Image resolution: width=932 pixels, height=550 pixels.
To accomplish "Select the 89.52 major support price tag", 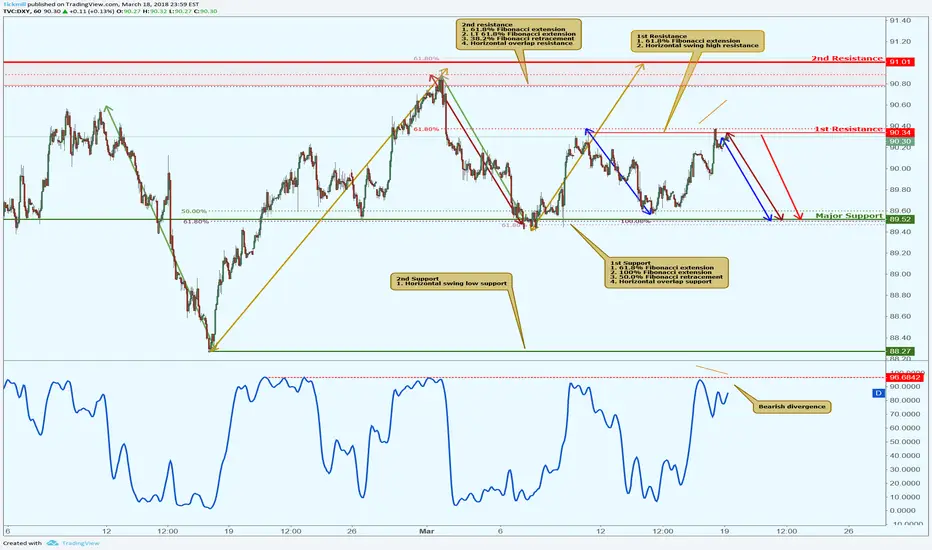I will tap(899, 219).
